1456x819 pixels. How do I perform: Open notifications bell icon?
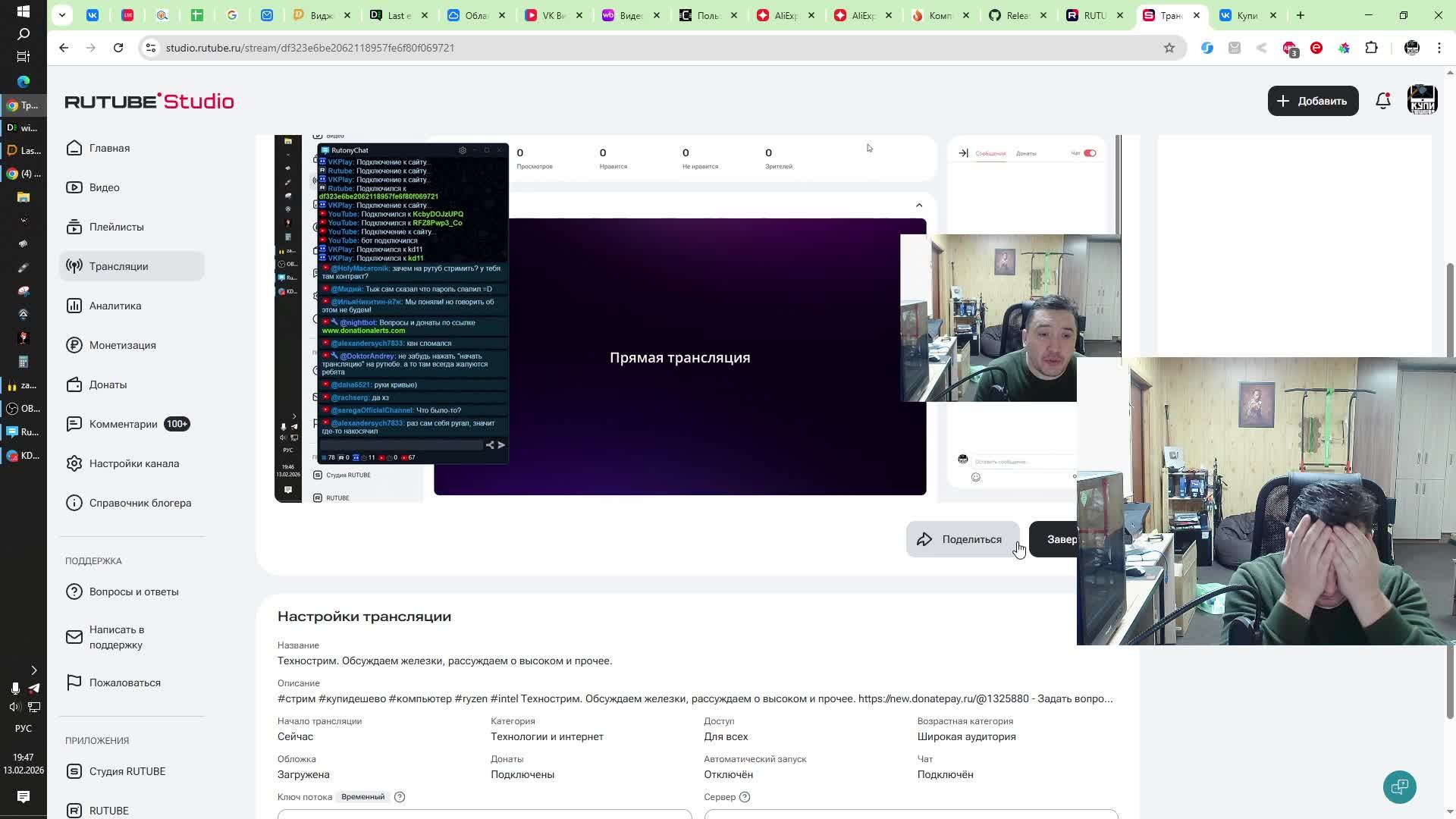1382,101
